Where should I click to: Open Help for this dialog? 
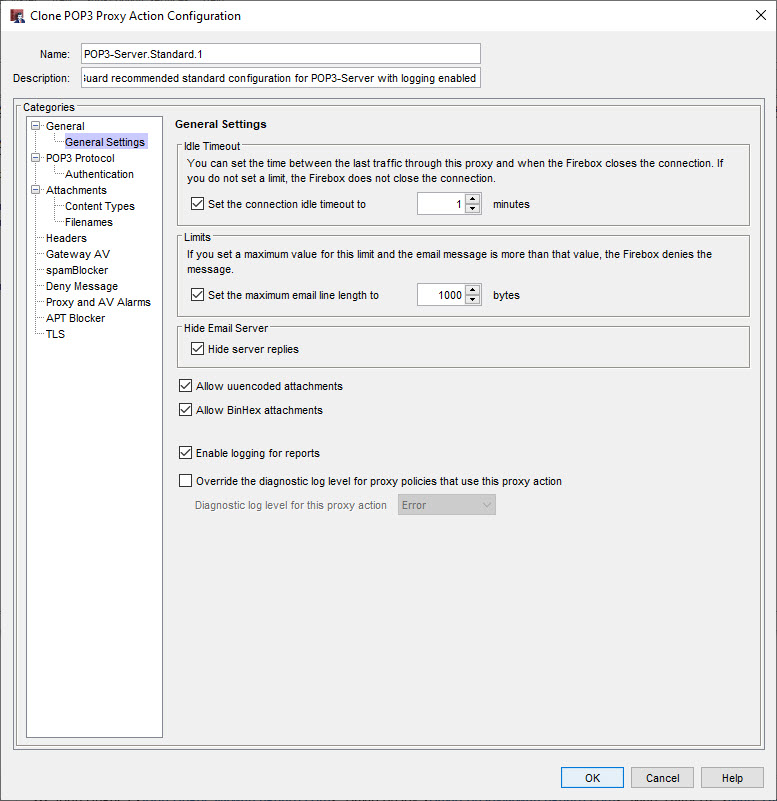(x=732, y=778)
